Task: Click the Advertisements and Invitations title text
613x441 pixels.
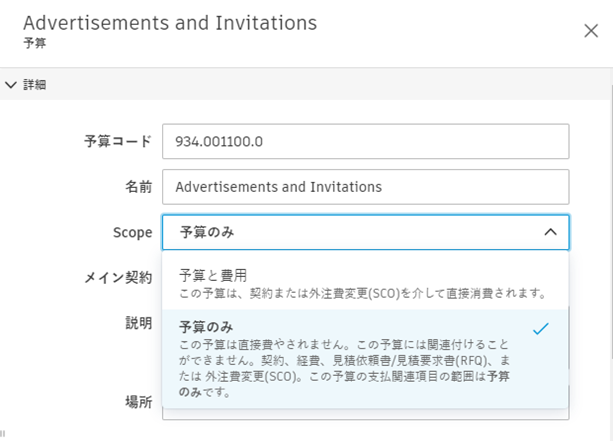Action: pos(169,22)
